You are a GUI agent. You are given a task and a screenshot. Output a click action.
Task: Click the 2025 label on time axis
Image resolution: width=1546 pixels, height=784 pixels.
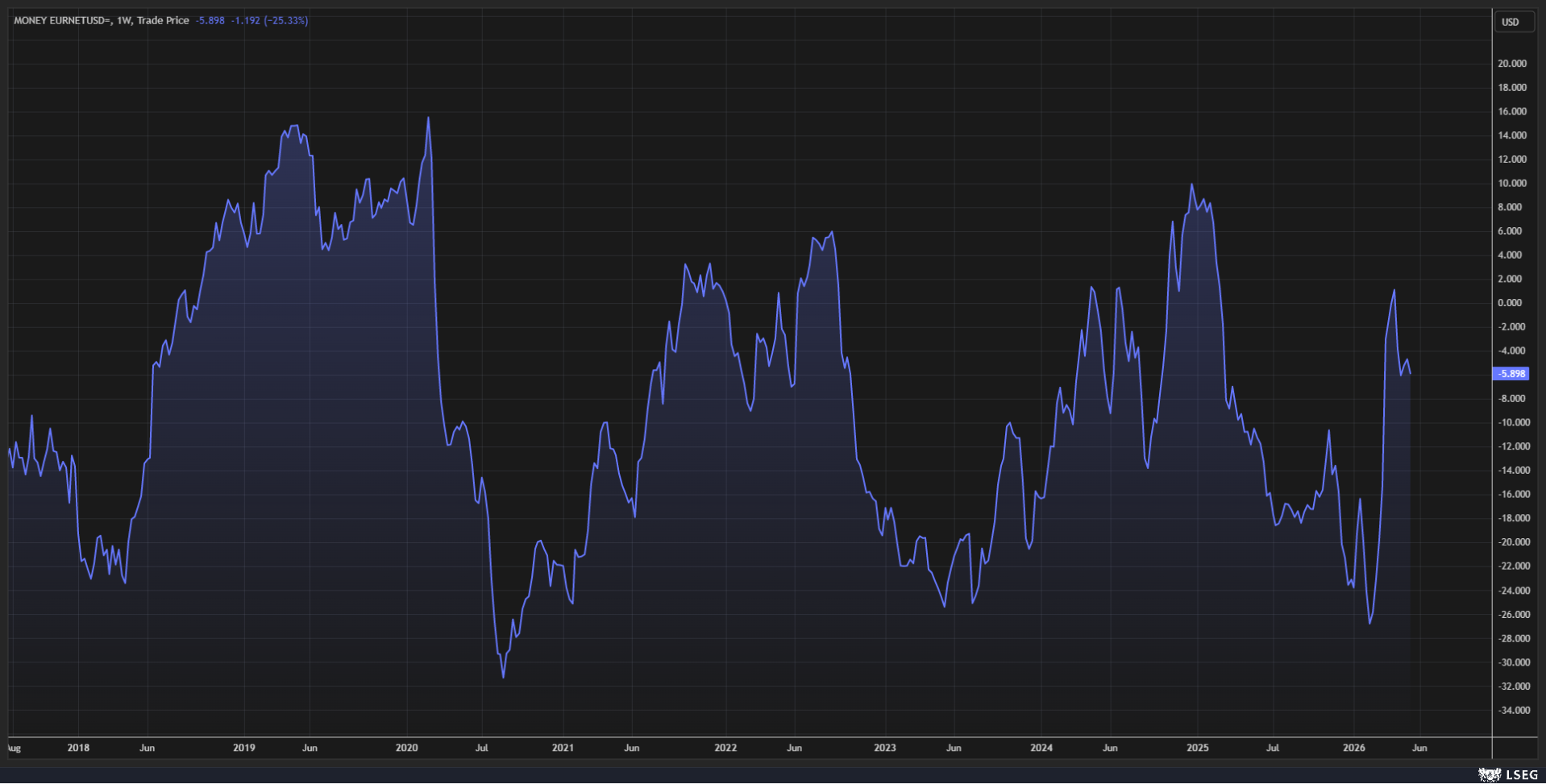tap(1198, 748)
